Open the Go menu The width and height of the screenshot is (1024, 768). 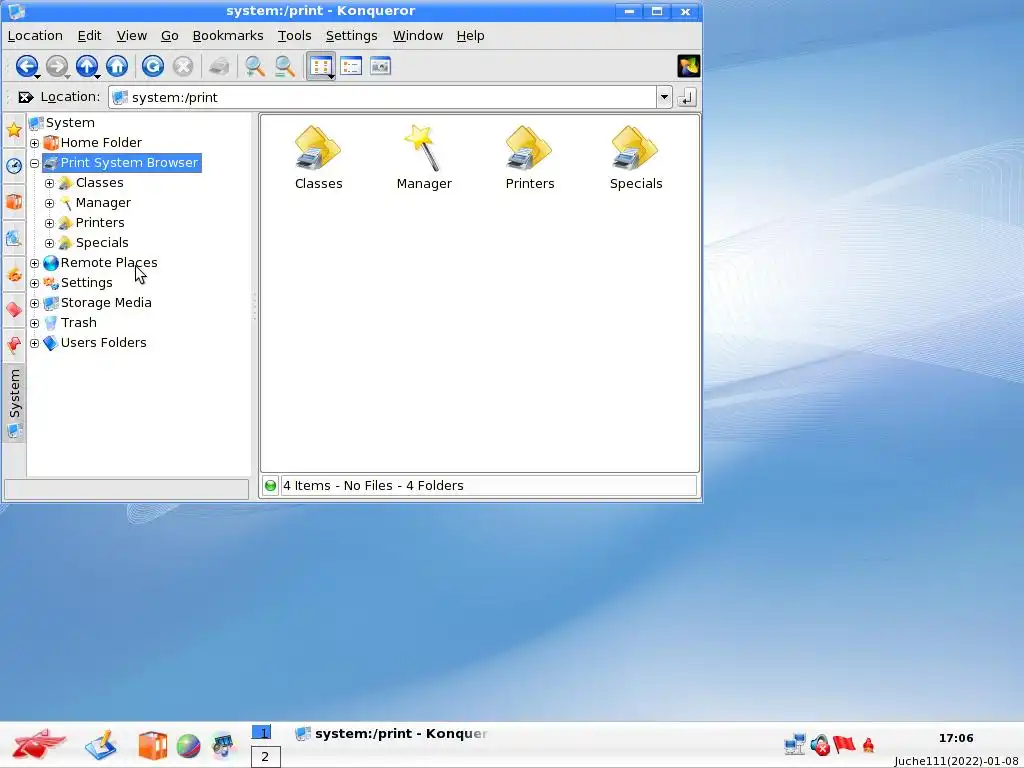click(x=170, y=36)
